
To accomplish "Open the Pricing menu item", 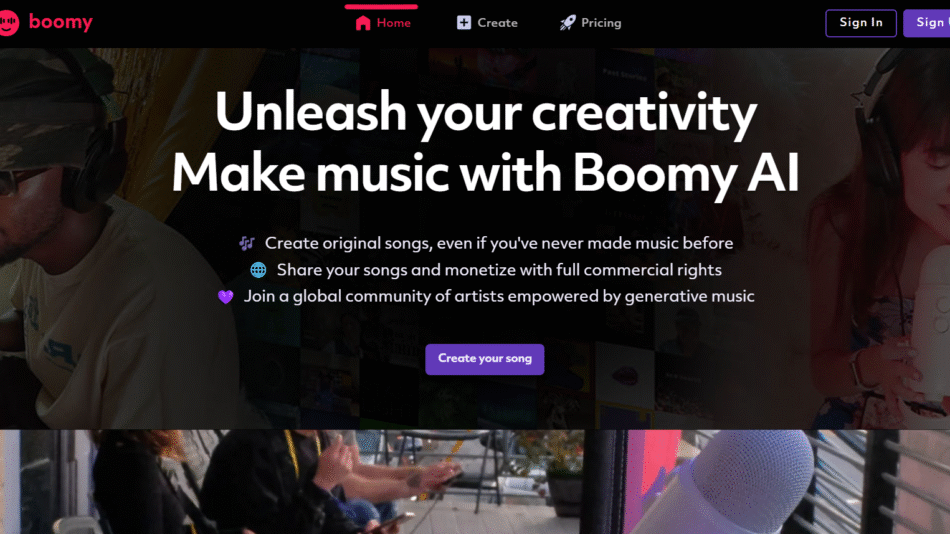I will click(x=591, y=23).
